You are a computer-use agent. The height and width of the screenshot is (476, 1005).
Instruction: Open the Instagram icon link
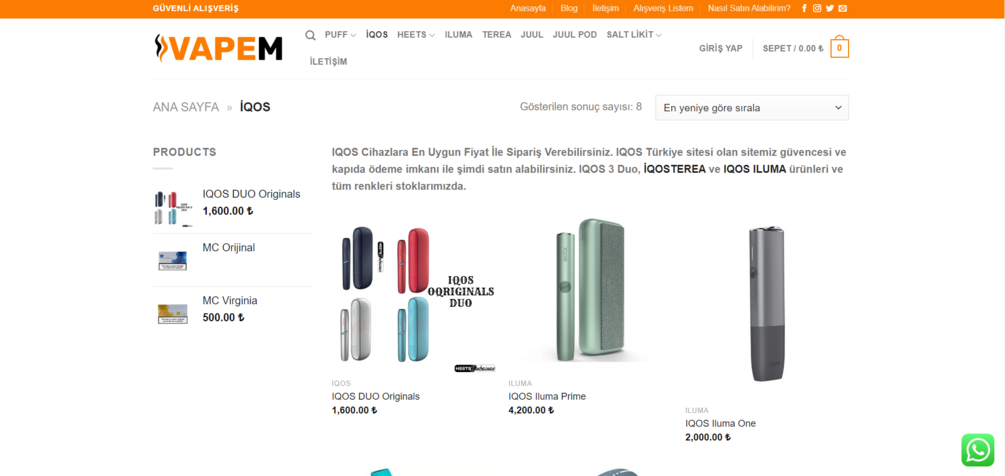point(817,8)
